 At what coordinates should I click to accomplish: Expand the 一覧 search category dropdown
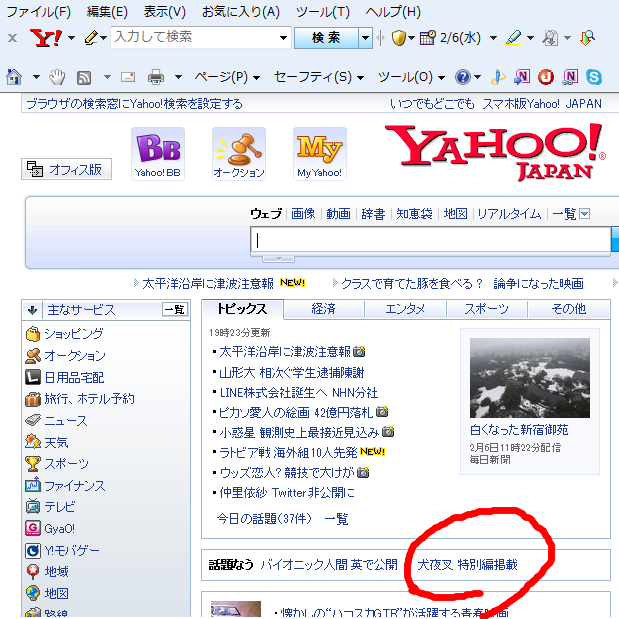pyautogui.click(x=585, y=214)
